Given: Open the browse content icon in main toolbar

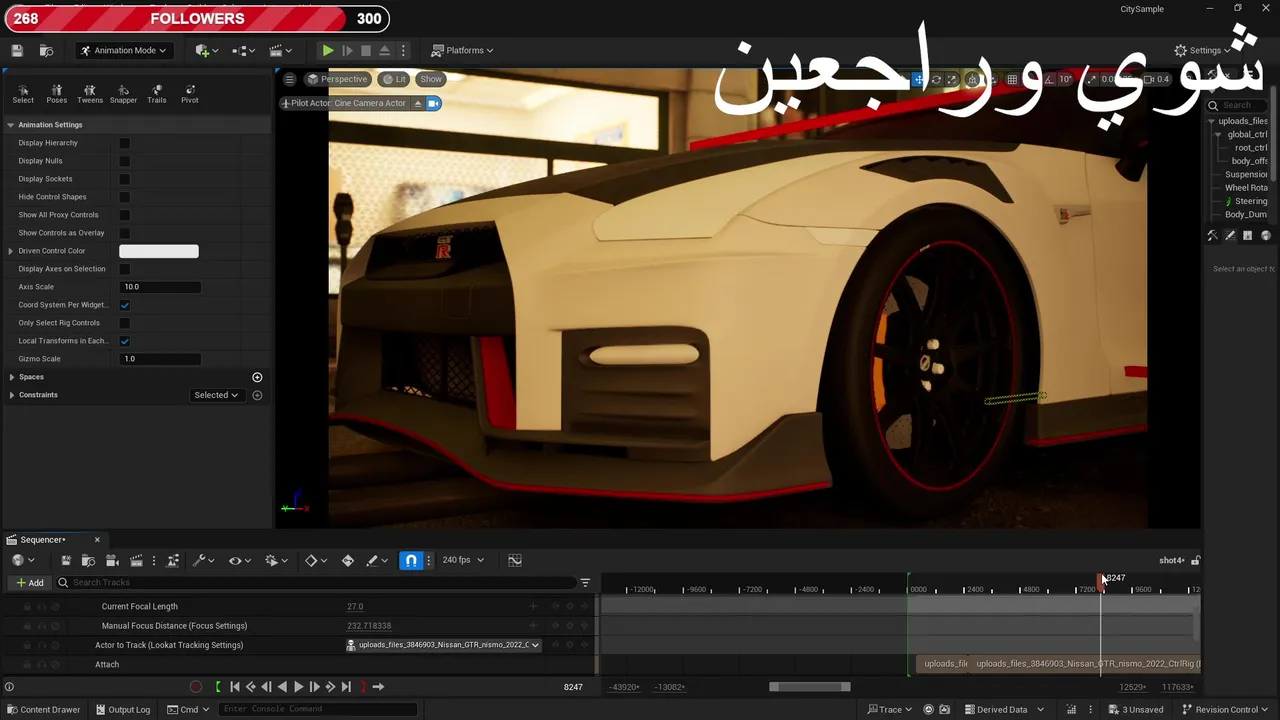Looking at the screenshot, I should [46, 50].
